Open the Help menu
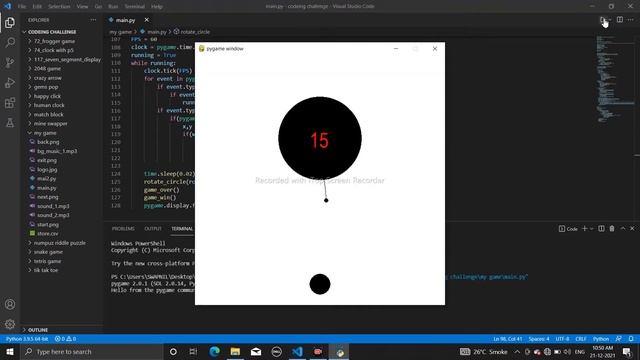The image size is (640, 360). (x=157, y=7)
